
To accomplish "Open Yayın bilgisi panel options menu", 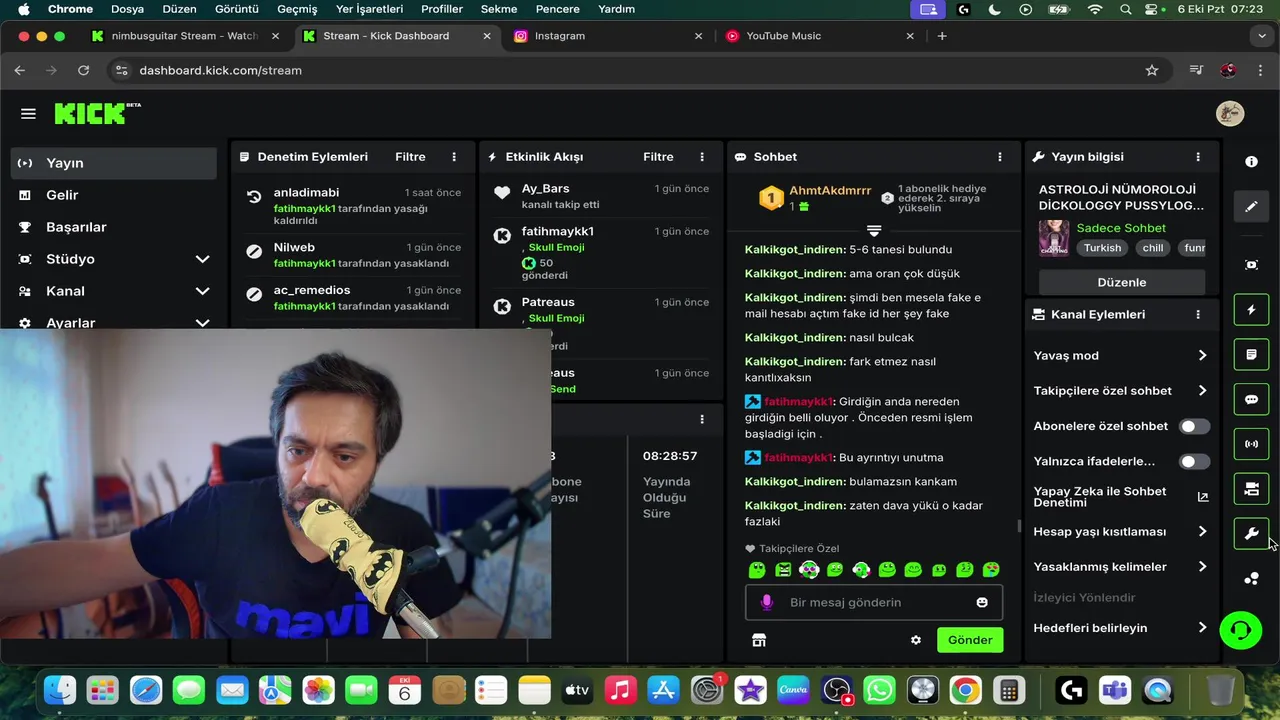I will (1198, 157).
